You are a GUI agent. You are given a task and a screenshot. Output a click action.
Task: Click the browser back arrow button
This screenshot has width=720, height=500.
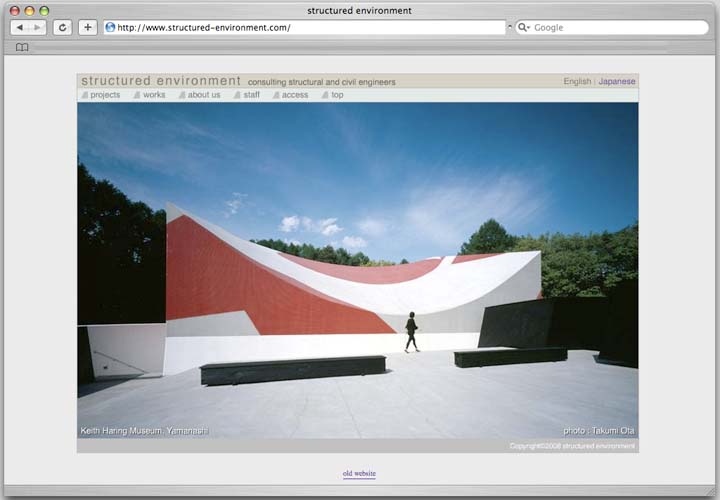click(20, 28)
